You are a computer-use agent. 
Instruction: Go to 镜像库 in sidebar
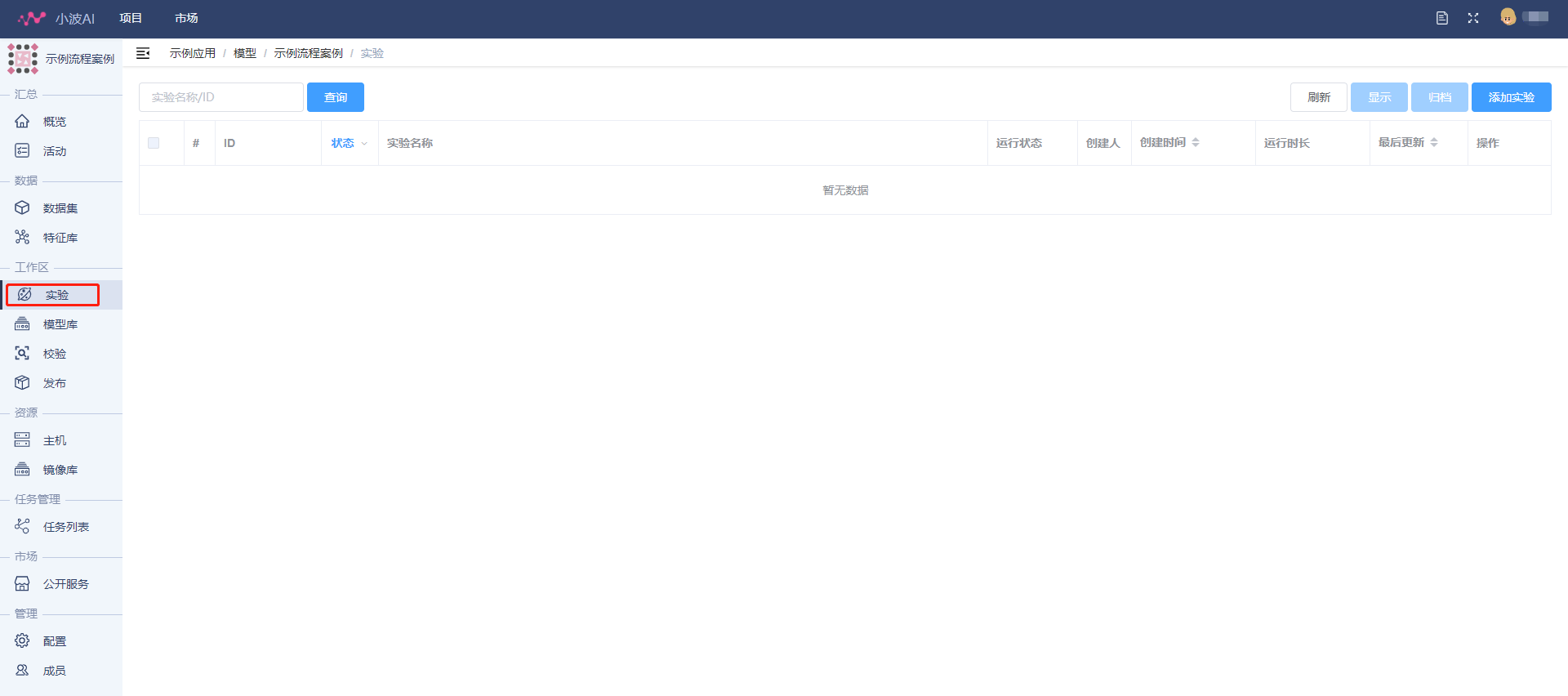pyautogui.click(x=62, y=469)
